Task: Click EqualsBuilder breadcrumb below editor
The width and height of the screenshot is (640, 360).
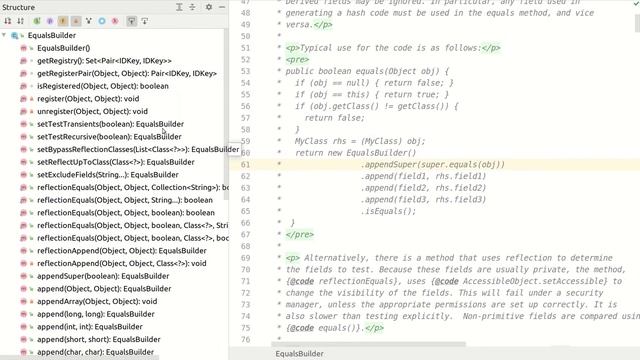Action: pyautogui.click(x=299, y=353)
